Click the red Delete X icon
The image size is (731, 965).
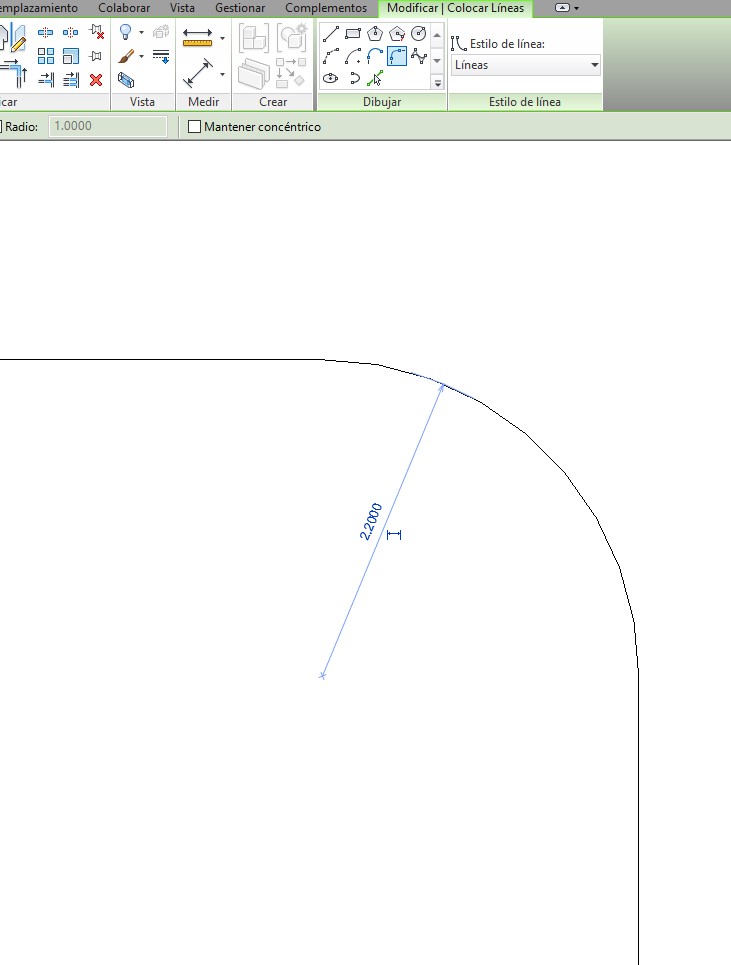pyautogui.click(x=96, y=80)
